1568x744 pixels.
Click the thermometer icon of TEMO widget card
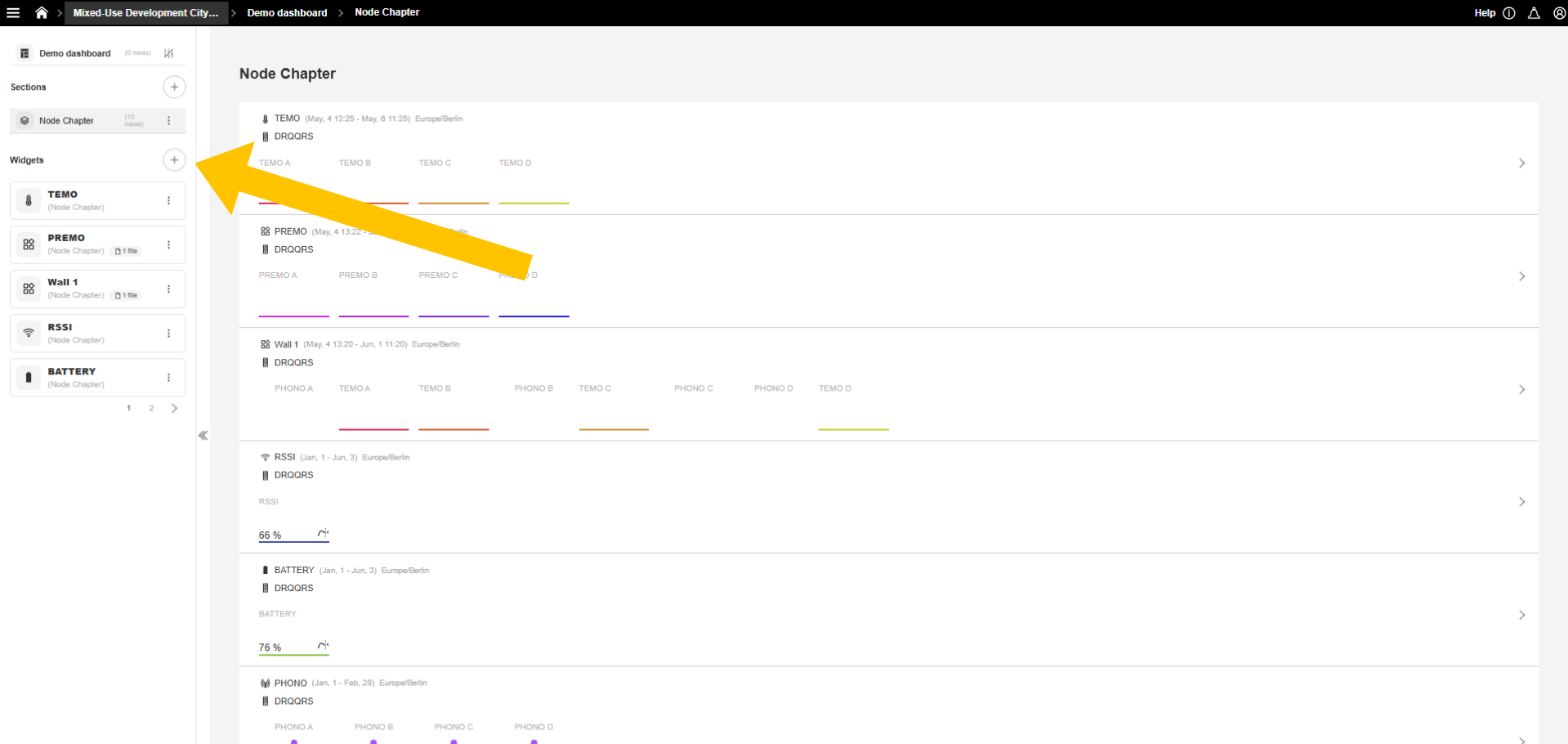[x=29, y=200]
